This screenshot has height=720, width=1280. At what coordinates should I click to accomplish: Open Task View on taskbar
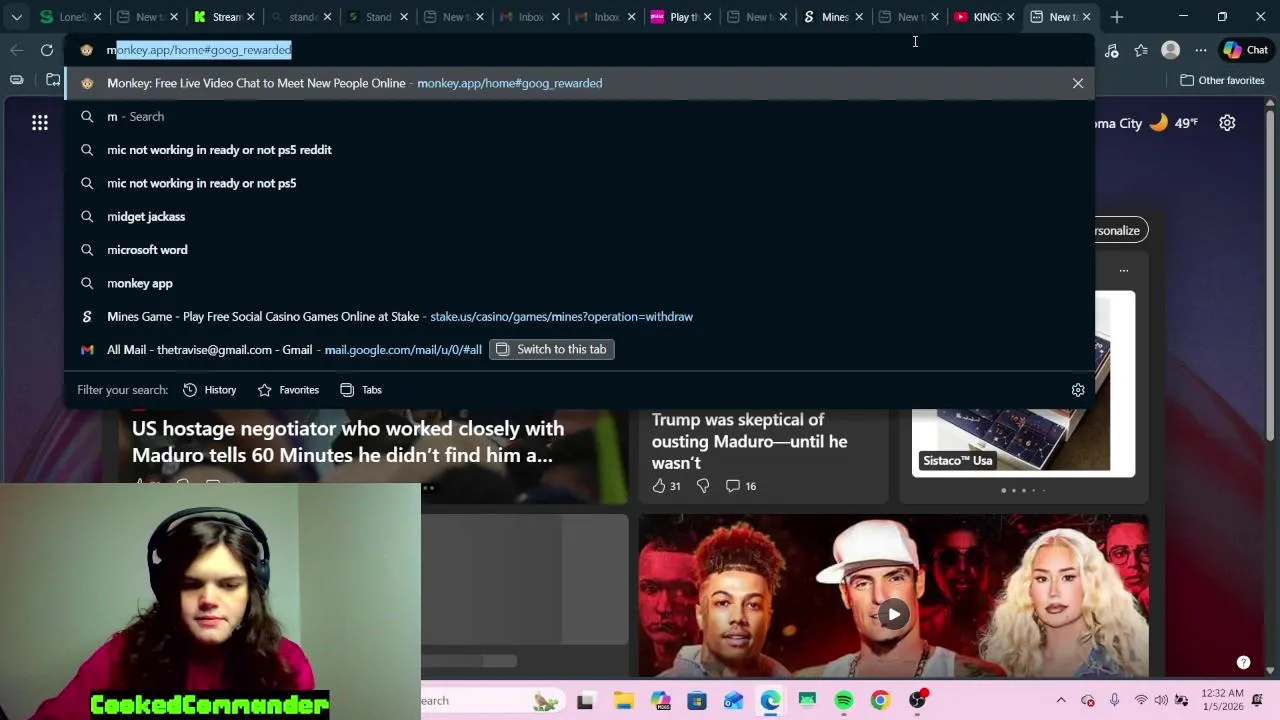[x=586, y=700]
